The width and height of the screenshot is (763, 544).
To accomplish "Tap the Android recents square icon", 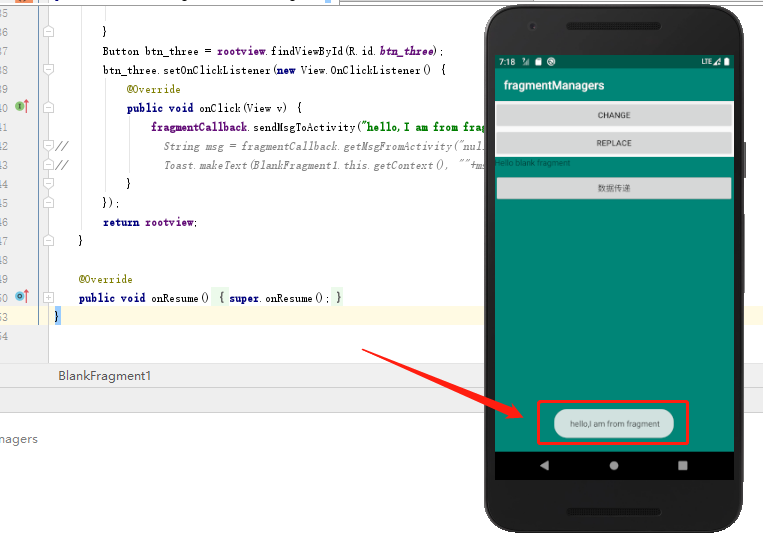I will (683, 466).
